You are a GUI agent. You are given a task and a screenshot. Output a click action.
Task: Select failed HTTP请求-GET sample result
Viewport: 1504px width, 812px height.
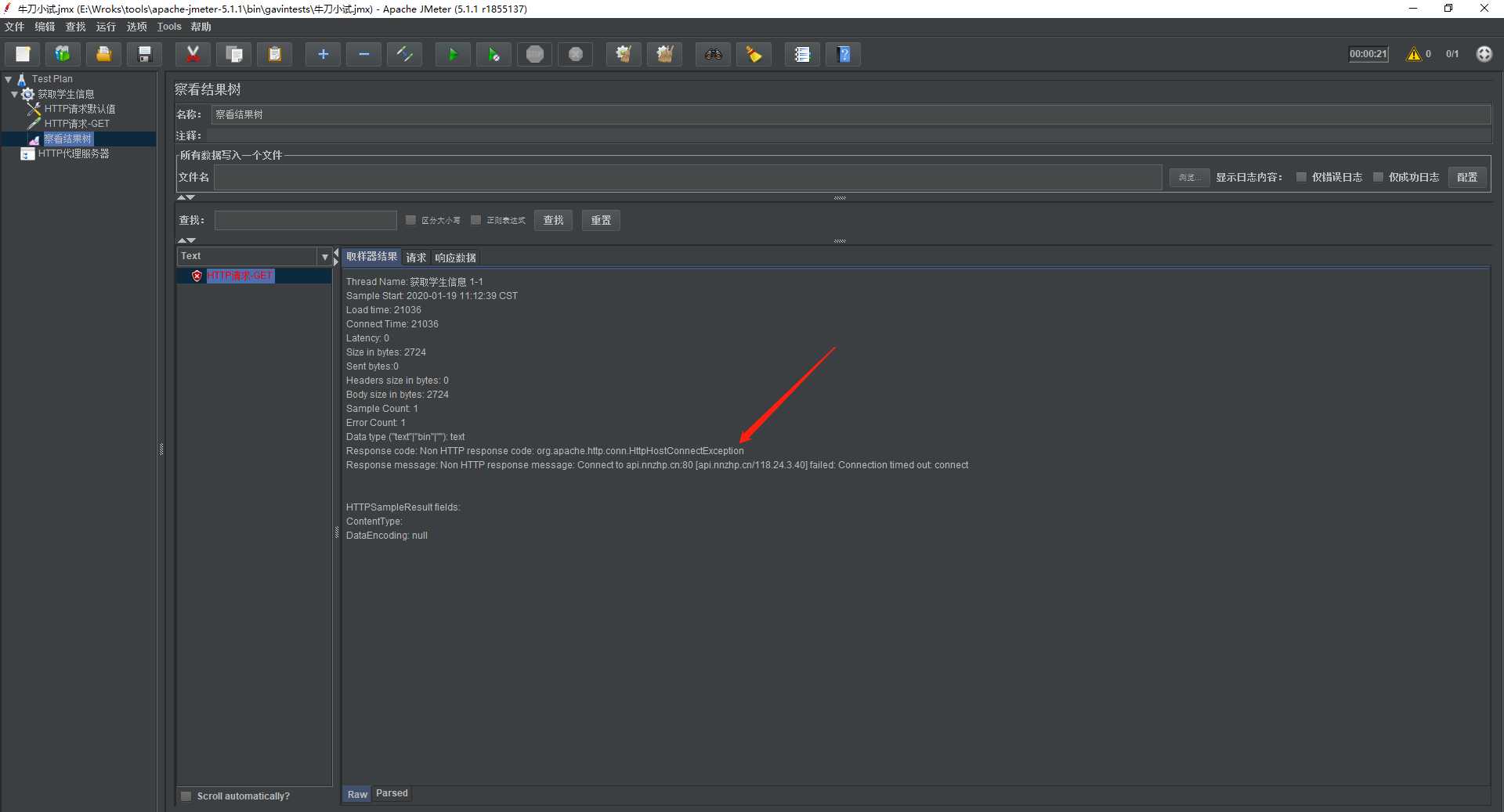[x=240, y=276]
